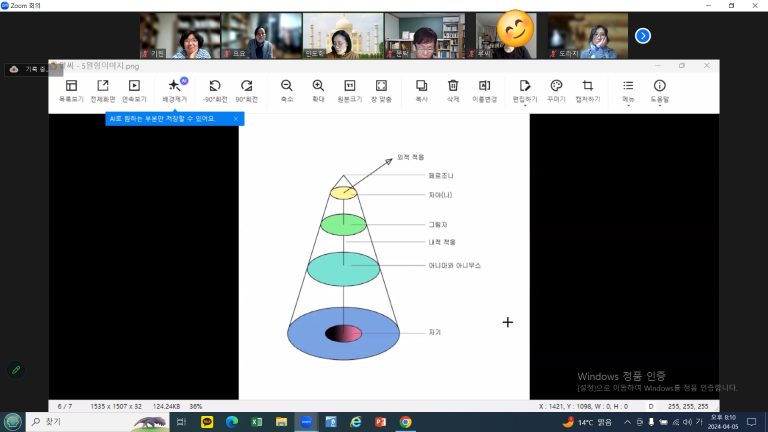Expand the 메뉴 menu dropdown
Viewport: 768px width, 432px height.
pyautogui.click(x=628, y=90)
